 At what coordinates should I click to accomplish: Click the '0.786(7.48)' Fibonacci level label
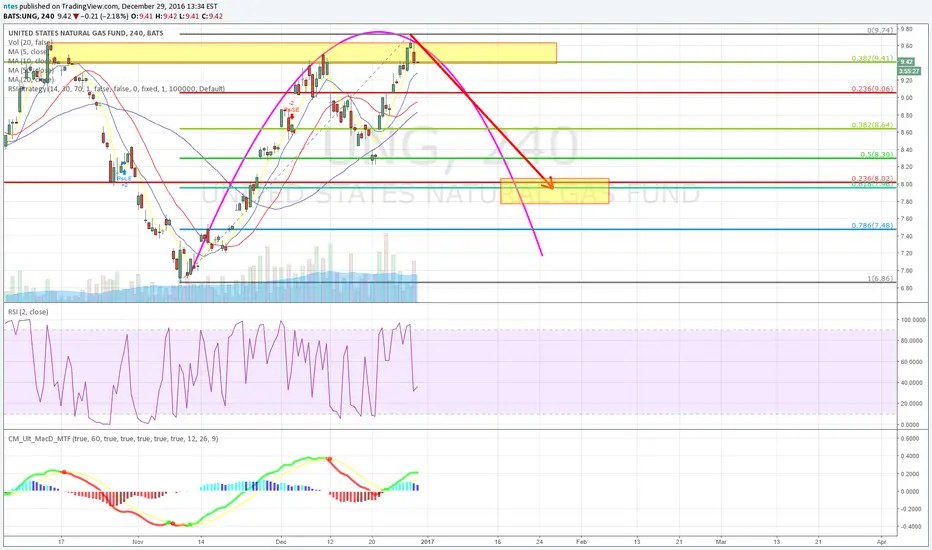[872, 225]
